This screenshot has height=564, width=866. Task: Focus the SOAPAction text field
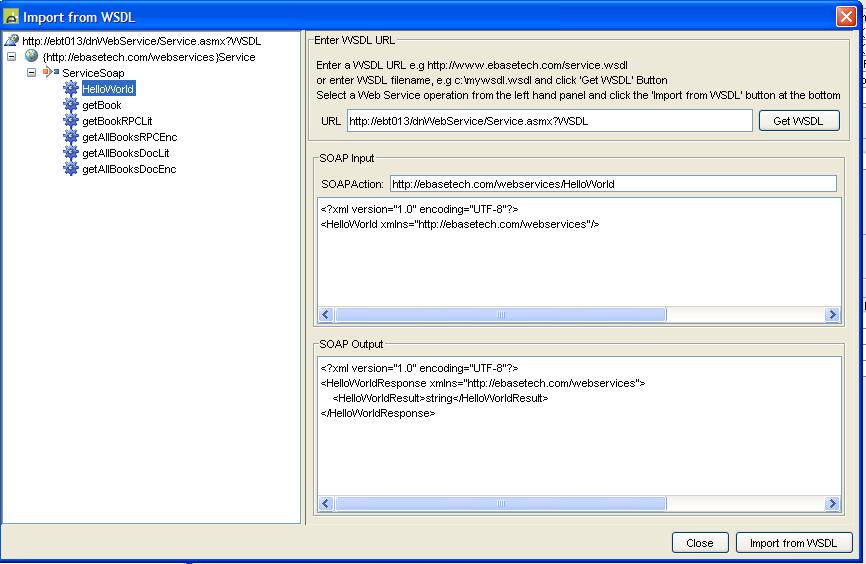[x=612, y=184]
